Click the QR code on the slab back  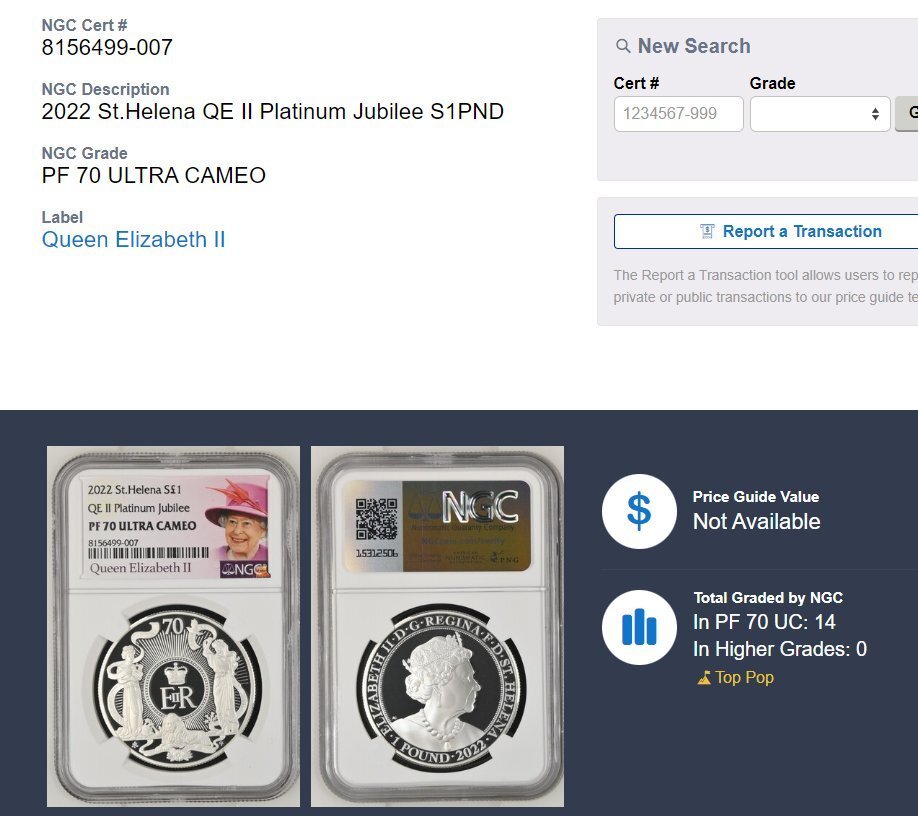coord(376,519)
